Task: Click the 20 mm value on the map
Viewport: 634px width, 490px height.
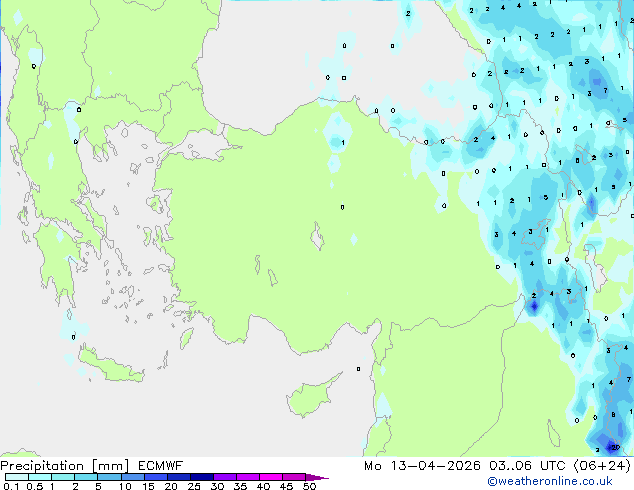Action: pyautogui.click(x=615, y=447)
